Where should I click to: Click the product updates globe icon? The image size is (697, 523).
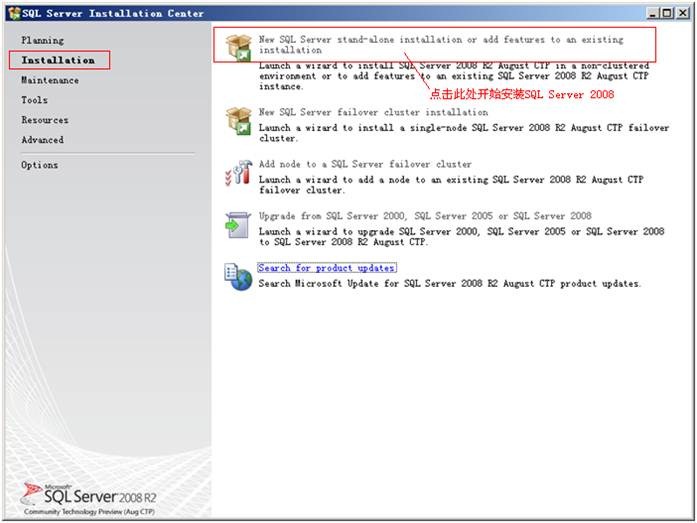pyautogui.click(x=238, y=277)
